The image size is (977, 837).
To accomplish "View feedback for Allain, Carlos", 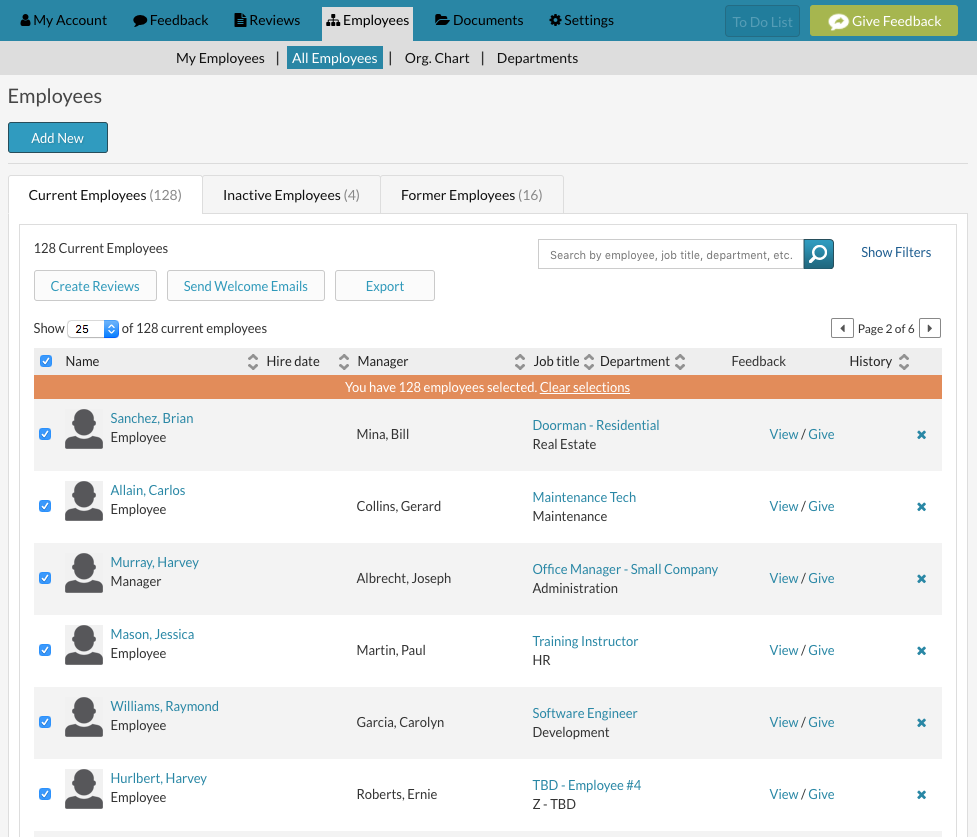I will coord(783,506).
